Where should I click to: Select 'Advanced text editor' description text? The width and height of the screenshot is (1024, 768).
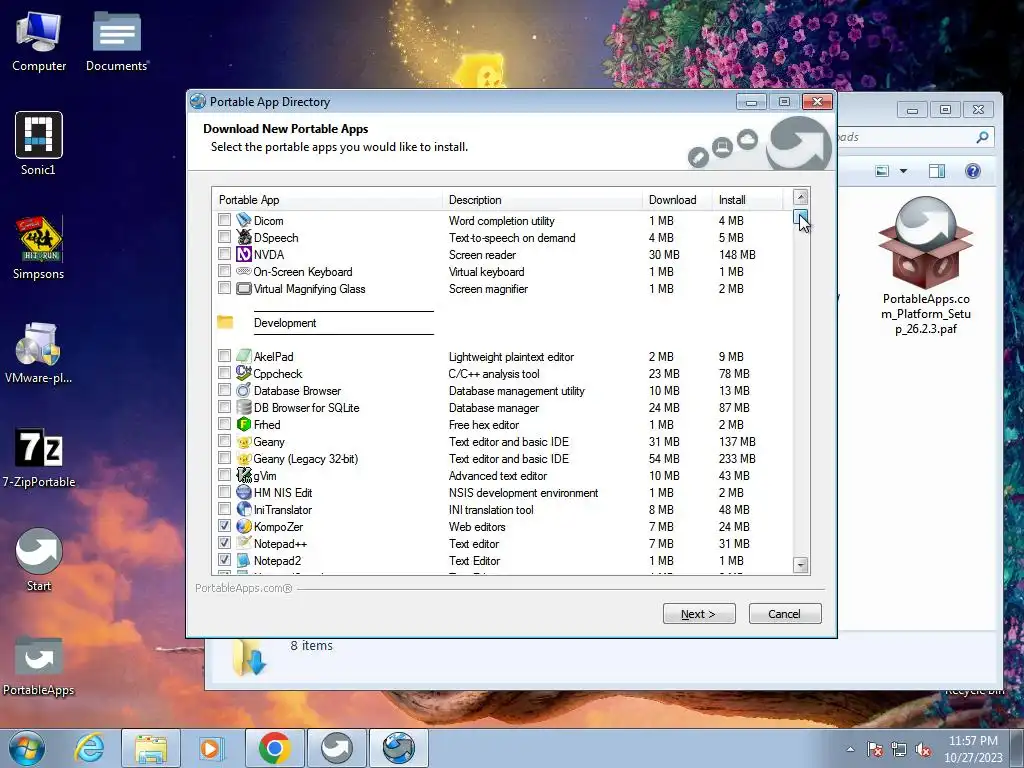(498, 476)
